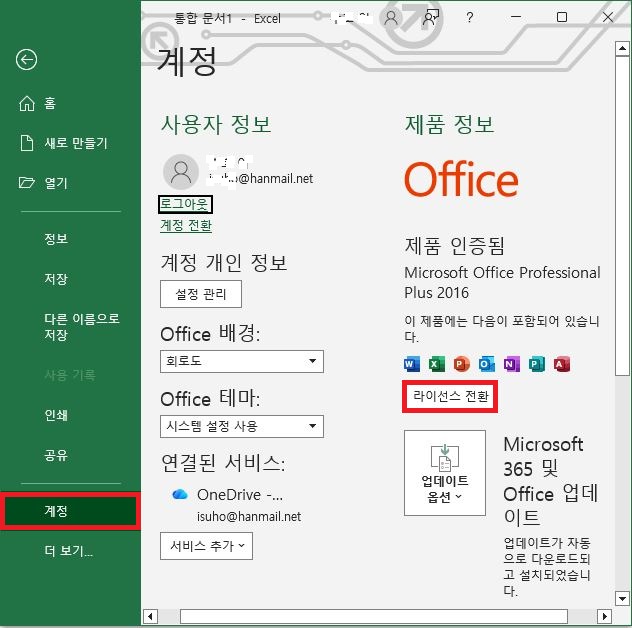Click 더 보기... in the sidebar
632x628 pixels.
click(x=69, y=551)
